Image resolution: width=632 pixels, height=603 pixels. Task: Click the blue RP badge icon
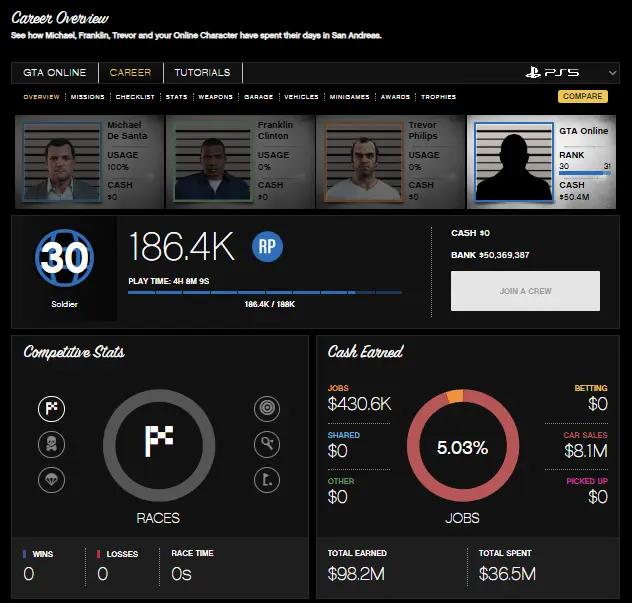pyautogui.click(x=265, y=245)
